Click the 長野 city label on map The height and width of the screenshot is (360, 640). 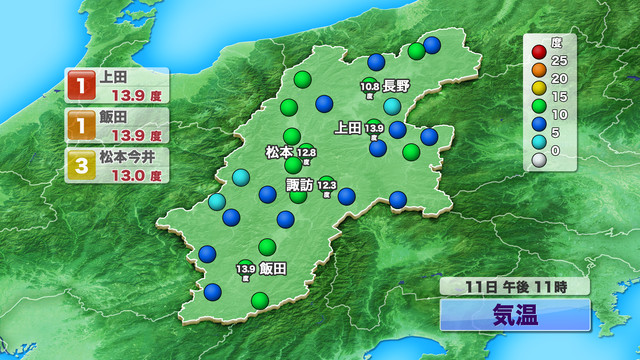pyautogui.click(x=396, y=87)
